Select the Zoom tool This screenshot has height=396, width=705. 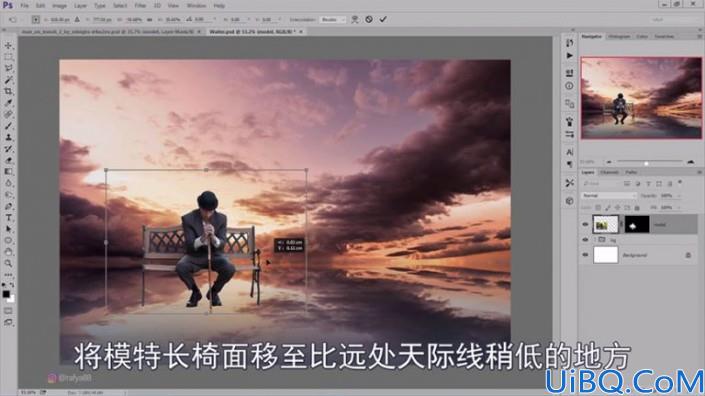[9, 263]
